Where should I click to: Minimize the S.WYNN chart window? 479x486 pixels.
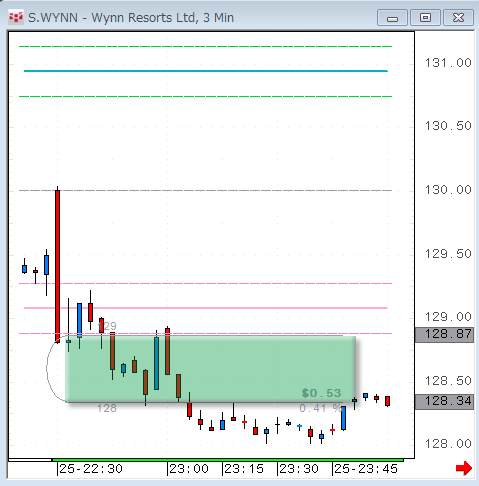tap(392, 18)
